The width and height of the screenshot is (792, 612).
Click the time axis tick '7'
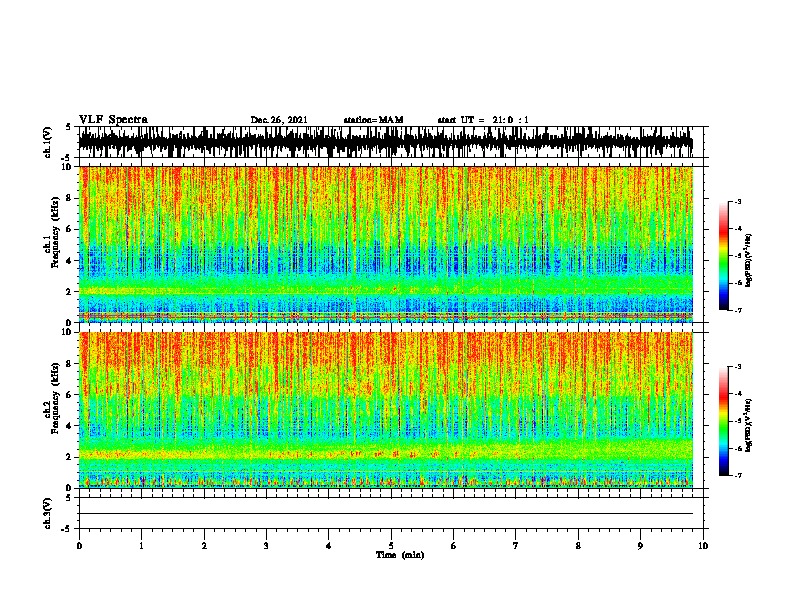516,546
